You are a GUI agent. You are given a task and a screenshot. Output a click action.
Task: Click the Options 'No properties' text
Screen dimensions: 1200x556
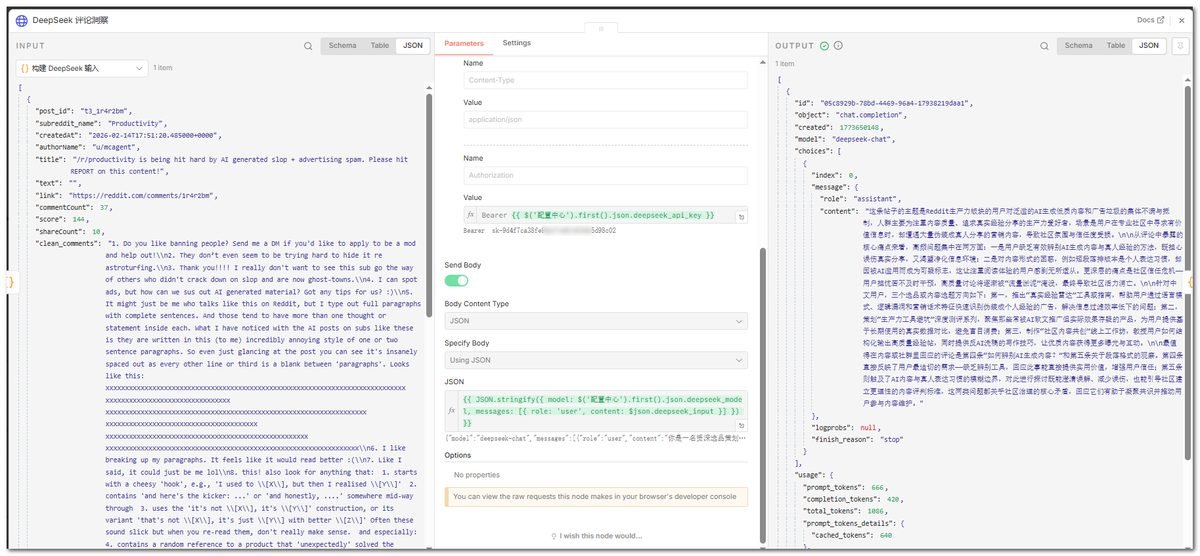478,475
